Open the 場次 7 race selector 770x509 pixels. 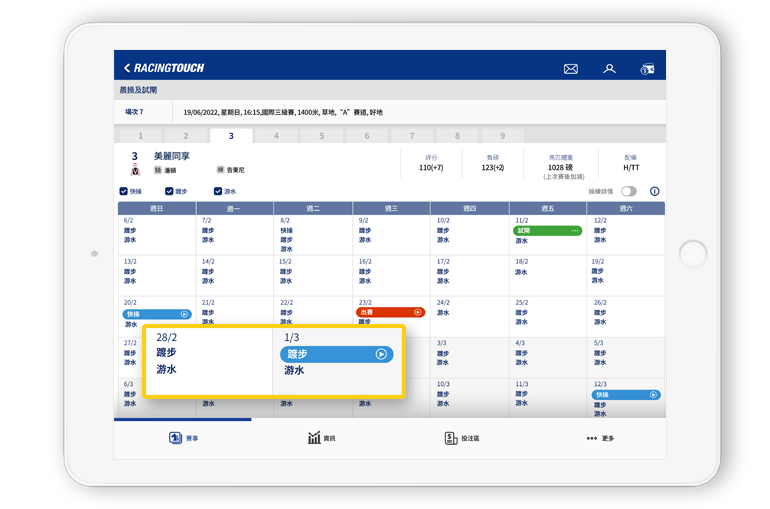click(134, 112)
